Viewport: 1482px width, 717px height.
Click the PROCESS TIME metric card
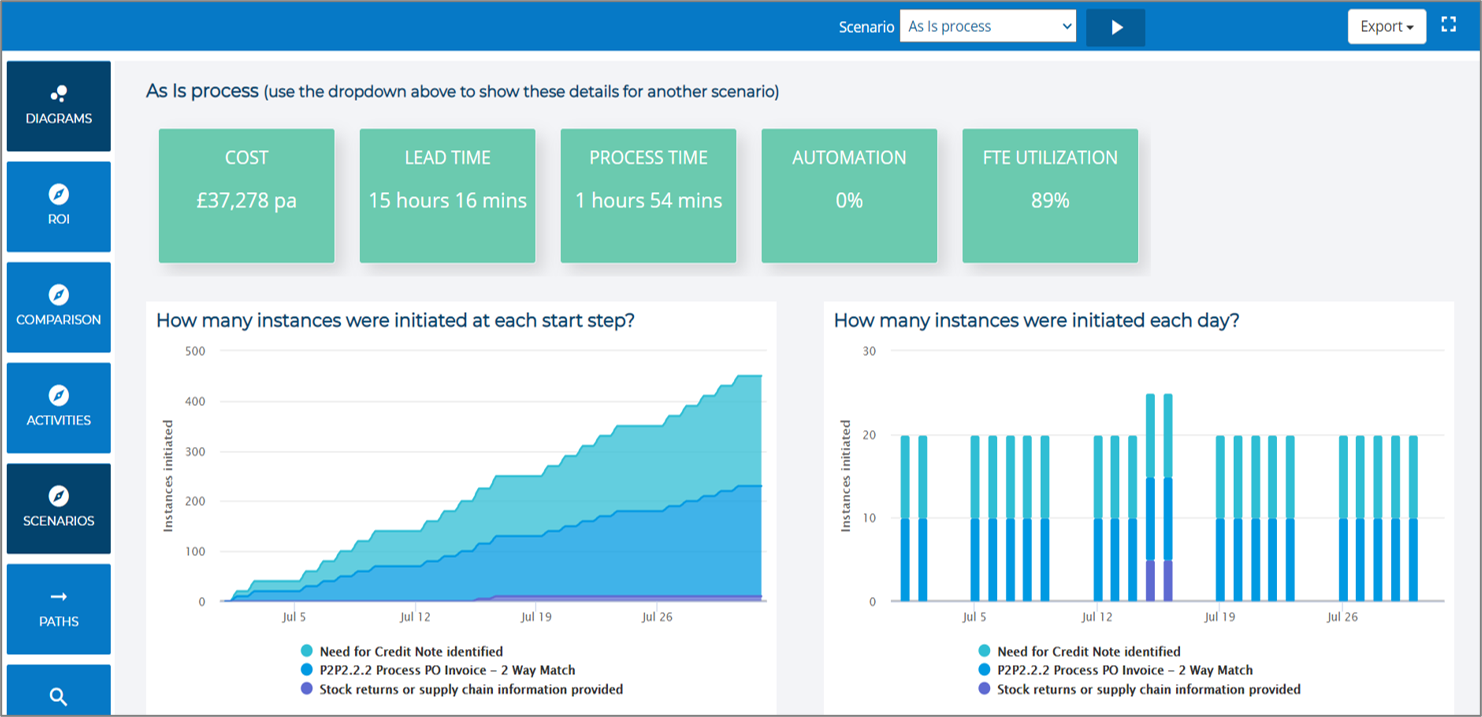coord(648,196)
